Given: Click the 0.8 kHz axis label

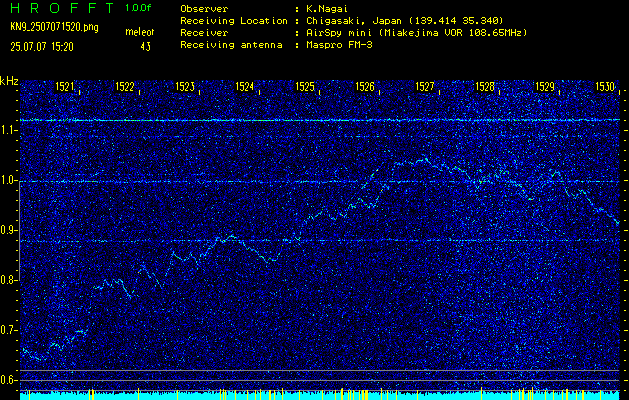Looking at the screenshot, I should [x=7, y=280].
